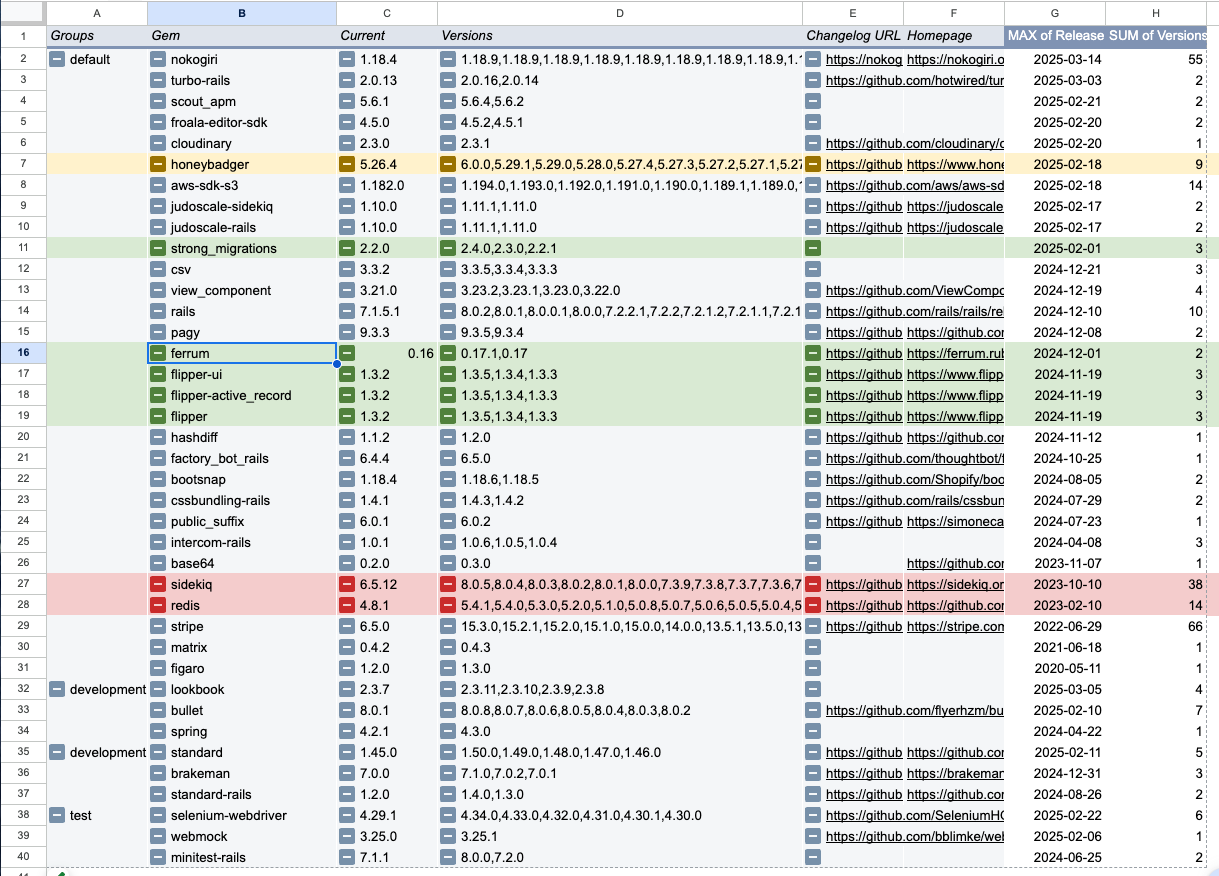Click minus icon before versions 3.3.5,3.3.4,3.3.3
This screenshot has height=876, width=1219.
pos(448,270)
